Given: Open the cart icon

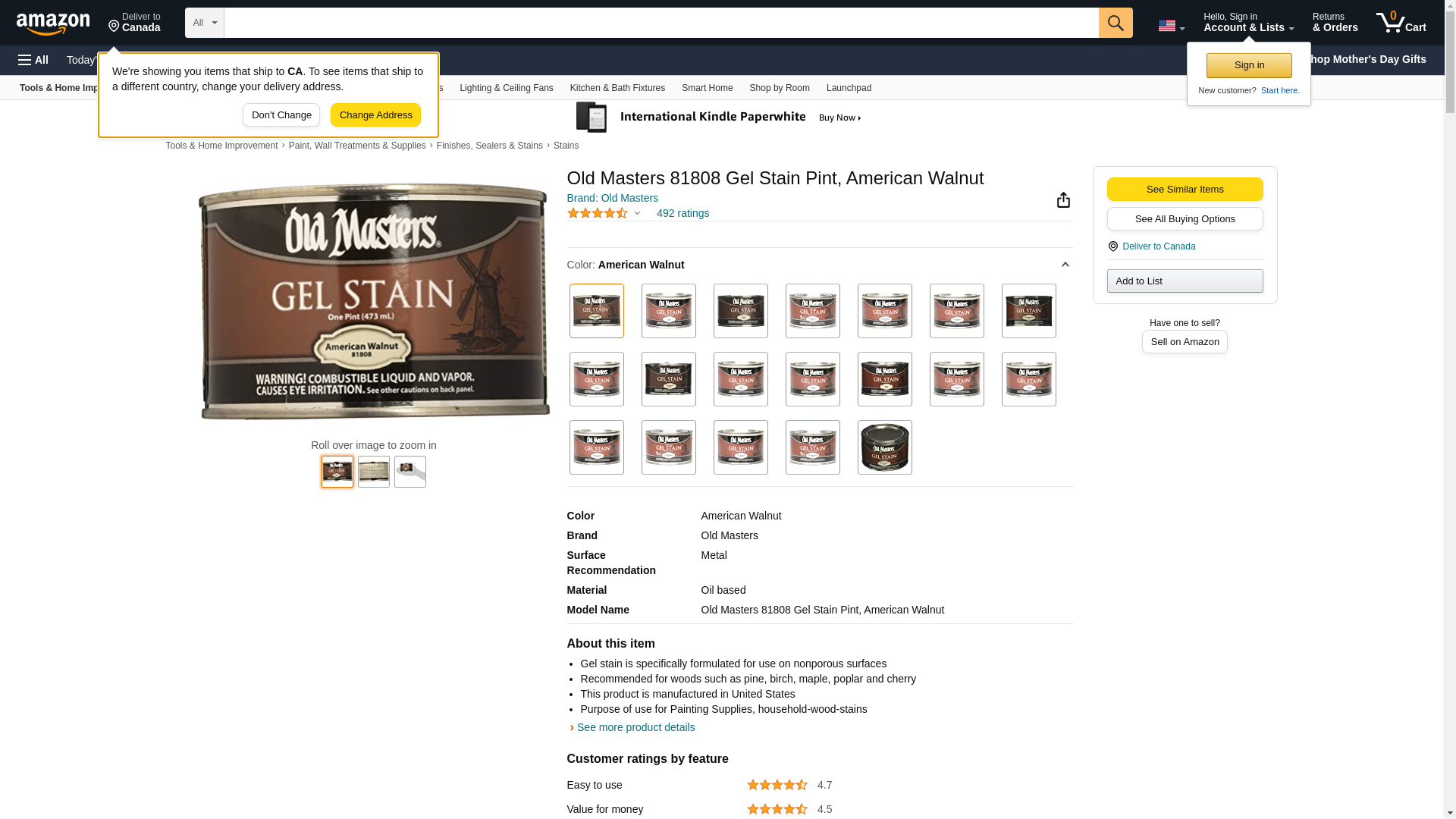Looking at the screenshot, I should click(x=1401, y=23).
